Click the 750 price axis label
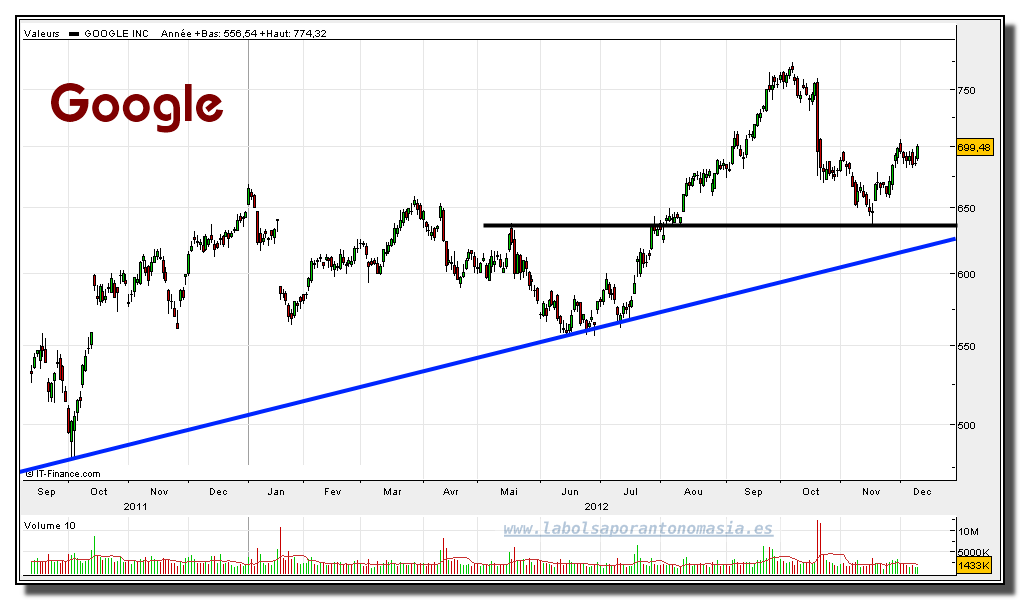The width and height of the screenshot is (1020, 600). (x=966, y=90)
